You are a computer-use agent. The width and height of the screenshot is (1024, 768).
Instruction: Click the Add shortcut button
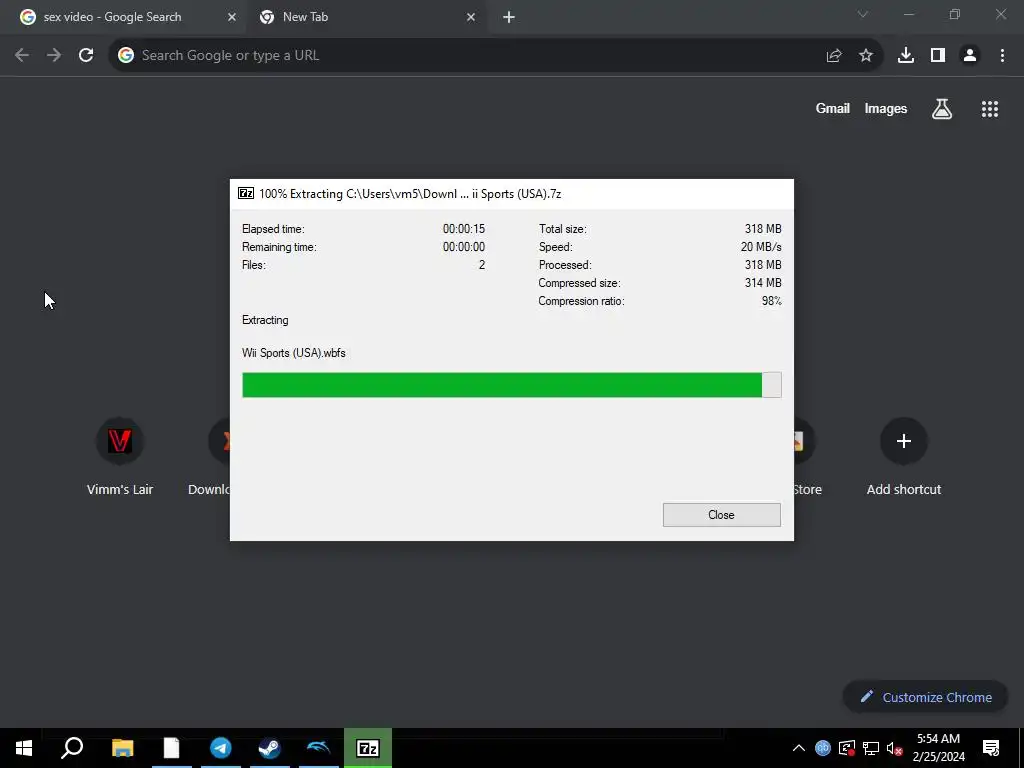coord(904,457)
